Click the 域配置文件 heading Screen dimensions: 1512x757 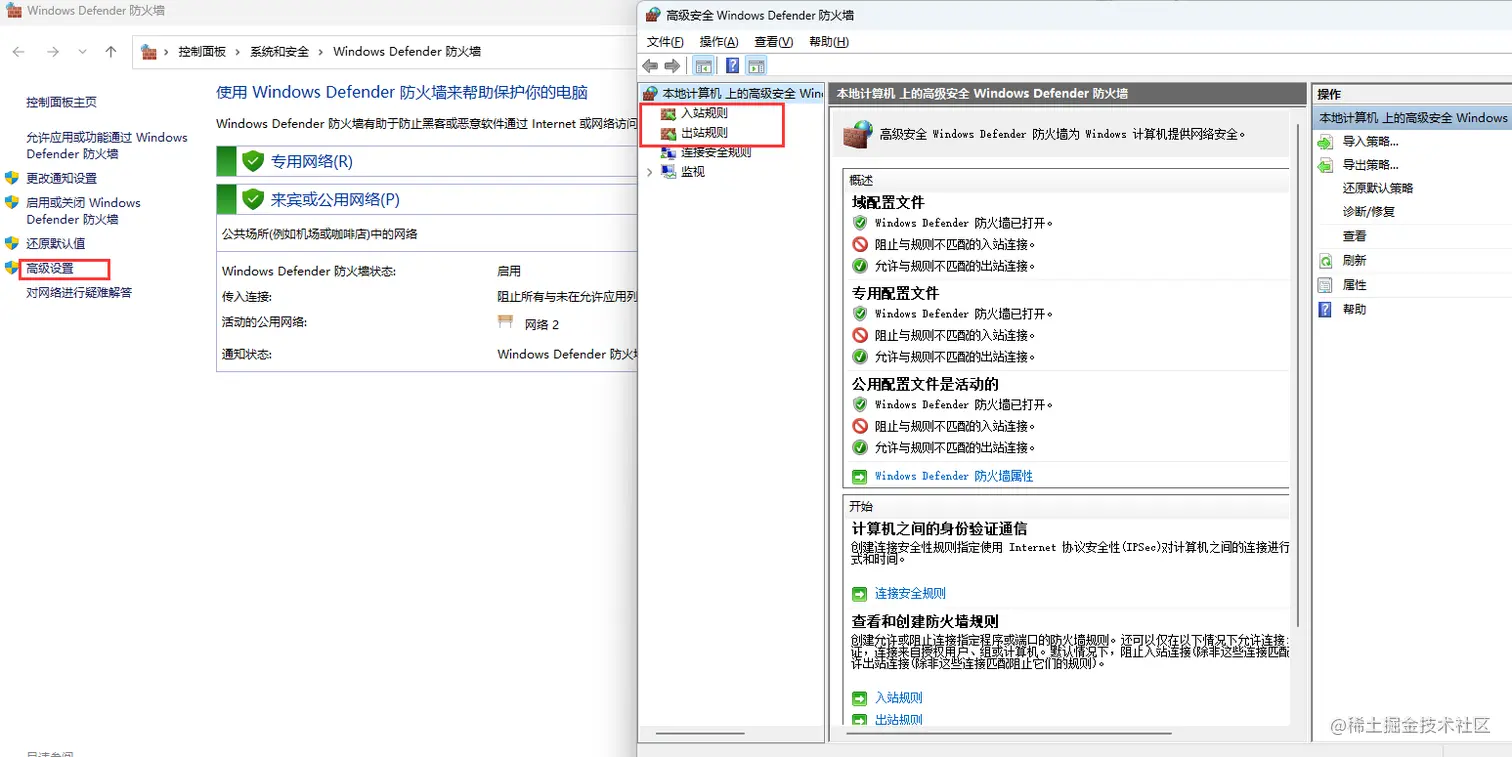[889, 202]
